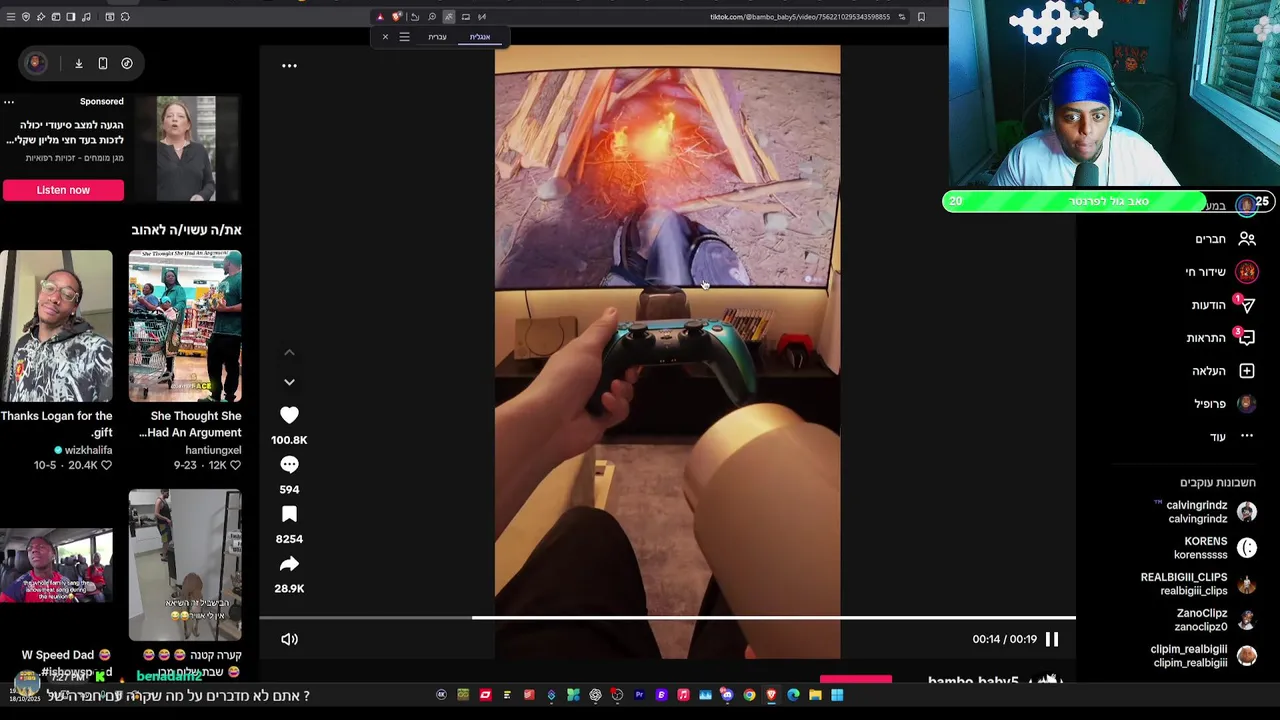Like hantiungxel video 12K heart
The image size is (1280, 720).
pos(235,465)
